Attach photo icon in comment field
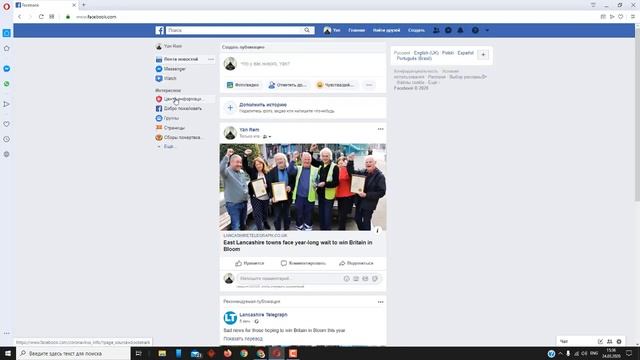Image resolution: width=640 pixels, height=360 pixels. pos(356,279)
